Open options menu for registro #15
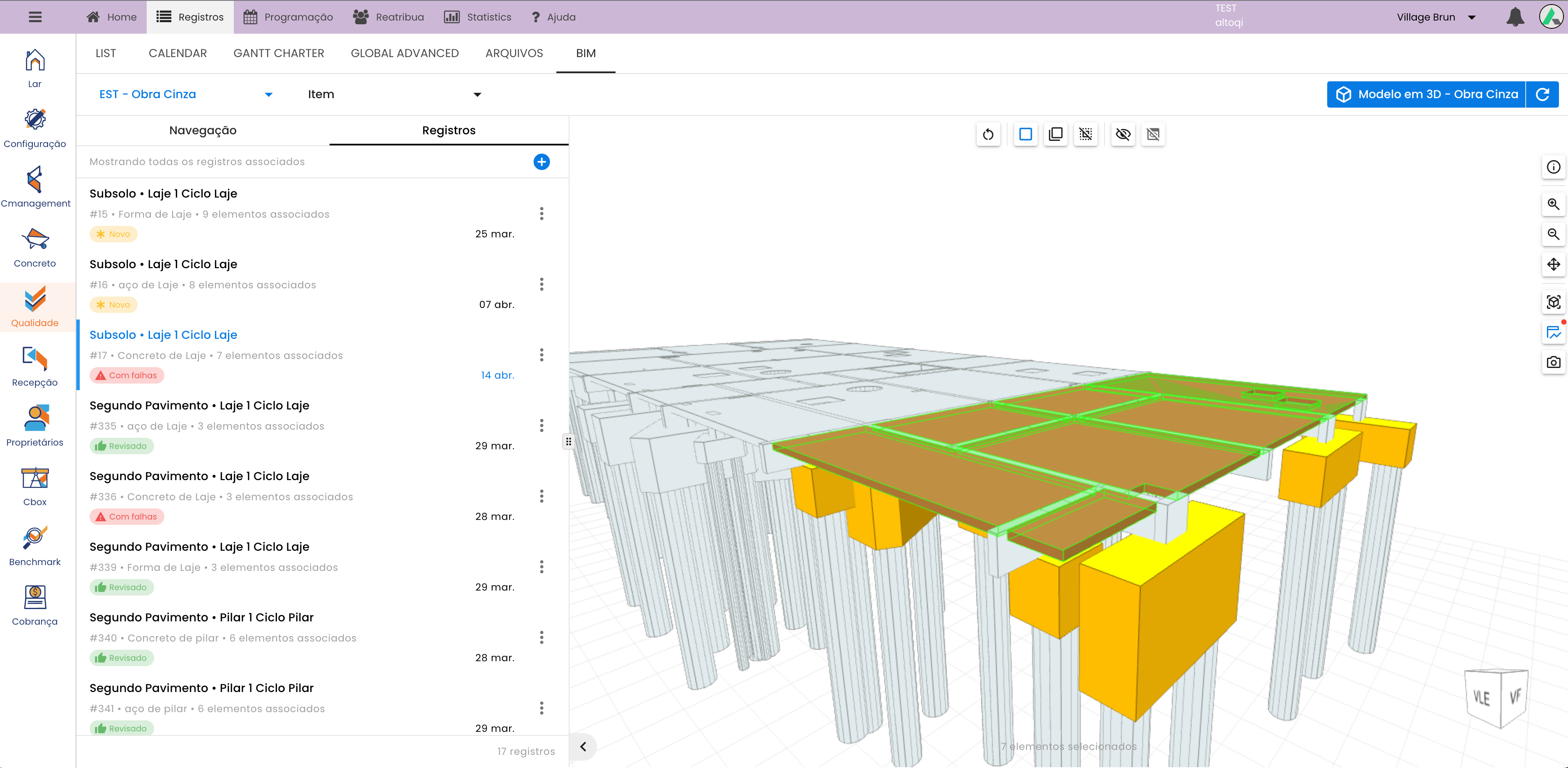This screenshot has height=768, width=1568. click(x=541, y=214)
